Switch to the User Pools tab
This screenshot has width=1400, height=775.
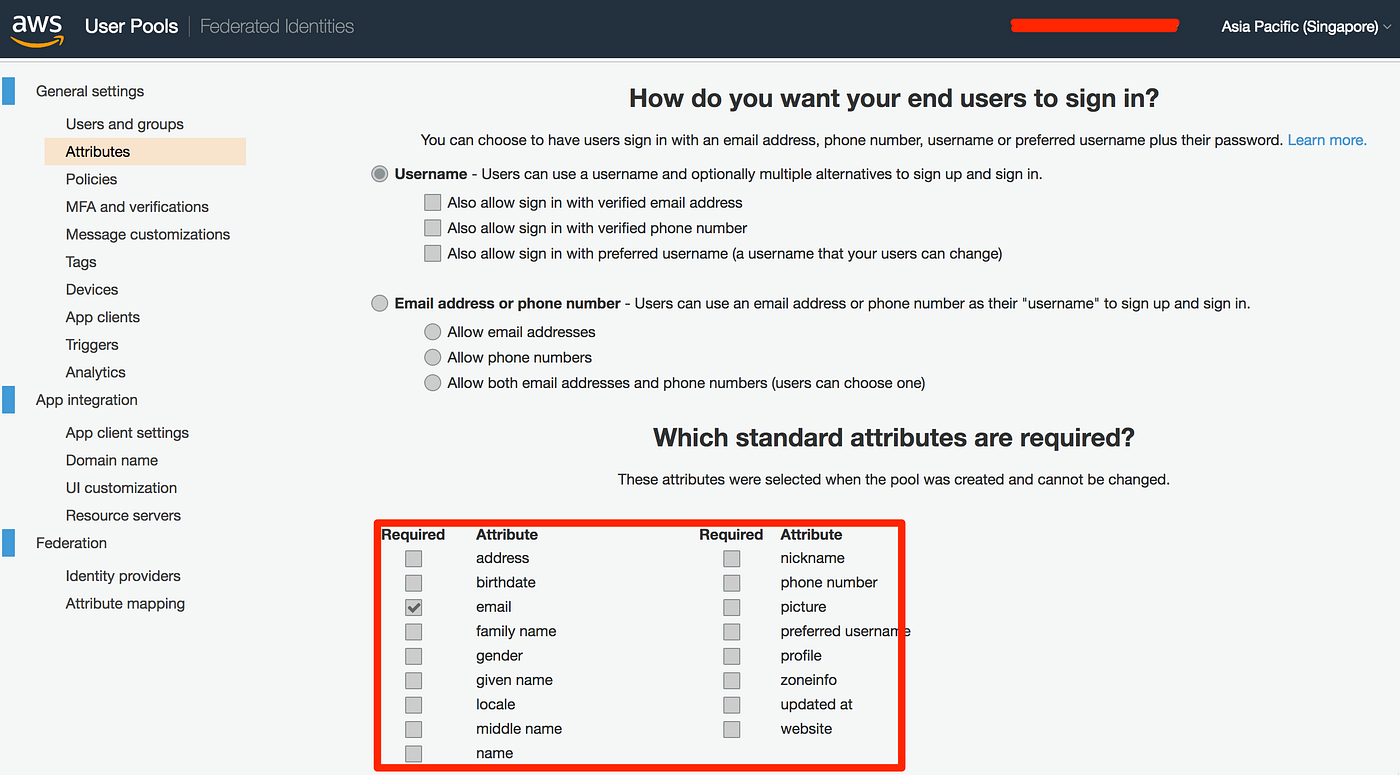pos(131,26)
